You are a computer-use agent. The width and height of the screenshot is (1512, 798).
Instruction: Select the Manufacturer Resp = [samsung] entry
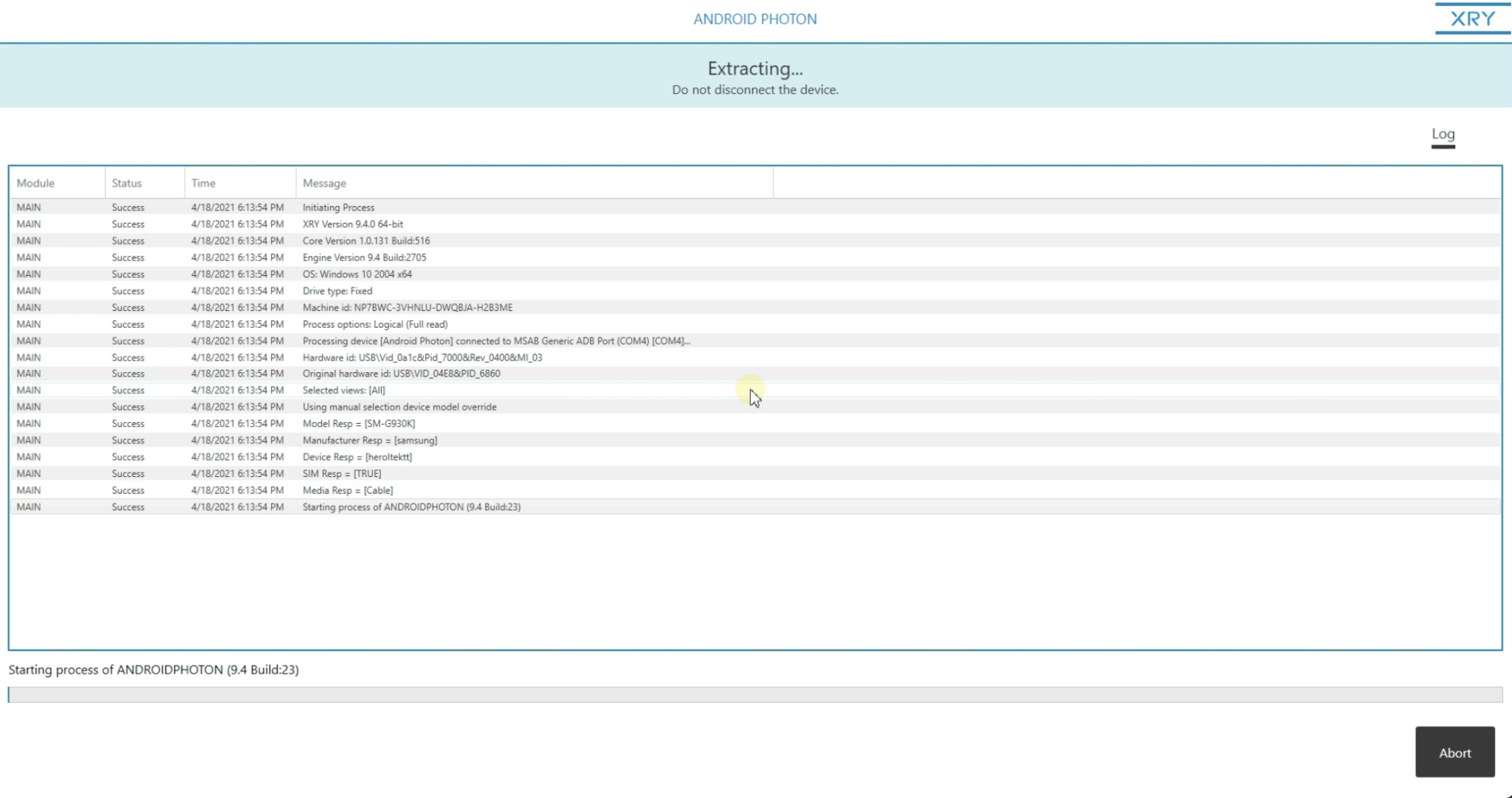(369, 440)
